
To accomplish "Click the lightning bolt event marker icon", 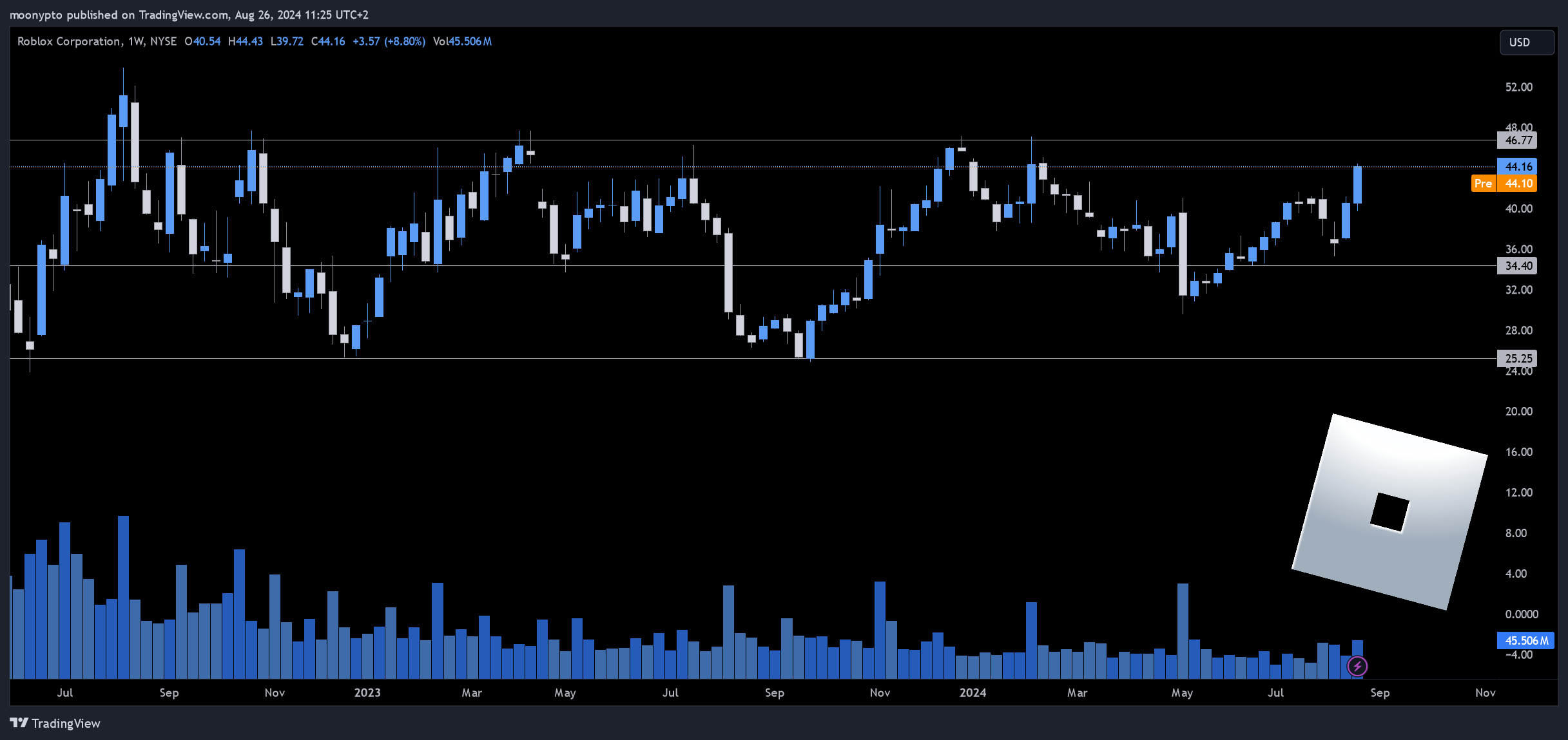I will (1357, 666).
